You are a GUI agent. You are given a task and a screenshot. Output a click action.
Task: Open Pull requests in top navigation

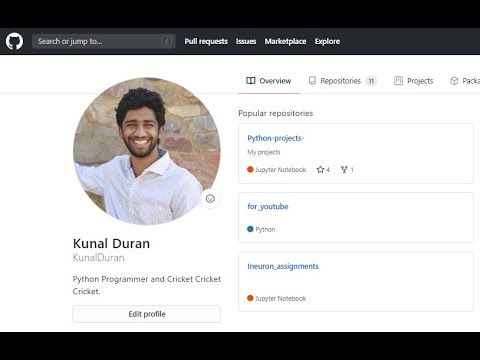coord(206,41)
